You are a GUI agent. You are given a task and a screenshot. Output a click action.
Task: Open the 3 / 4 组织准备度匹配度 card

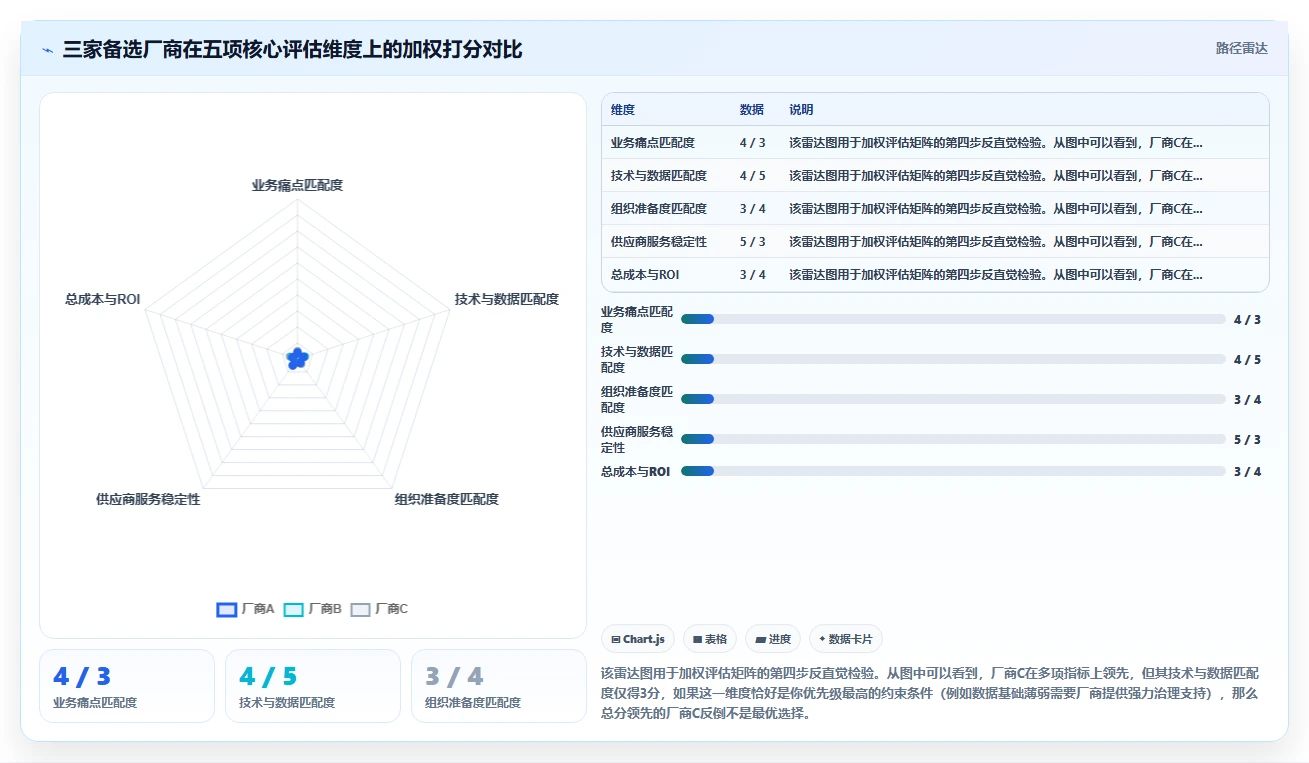499,686
